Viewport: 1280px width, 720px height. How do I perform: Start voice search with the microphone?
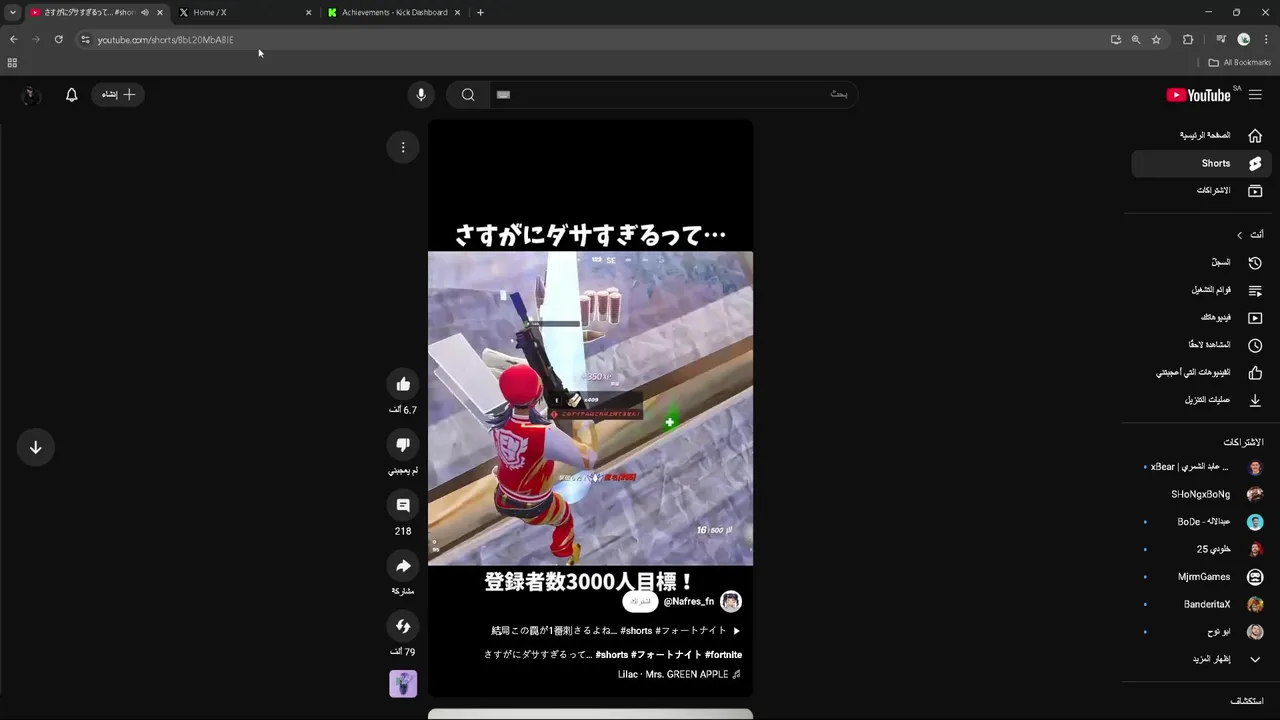click(421, 94)
